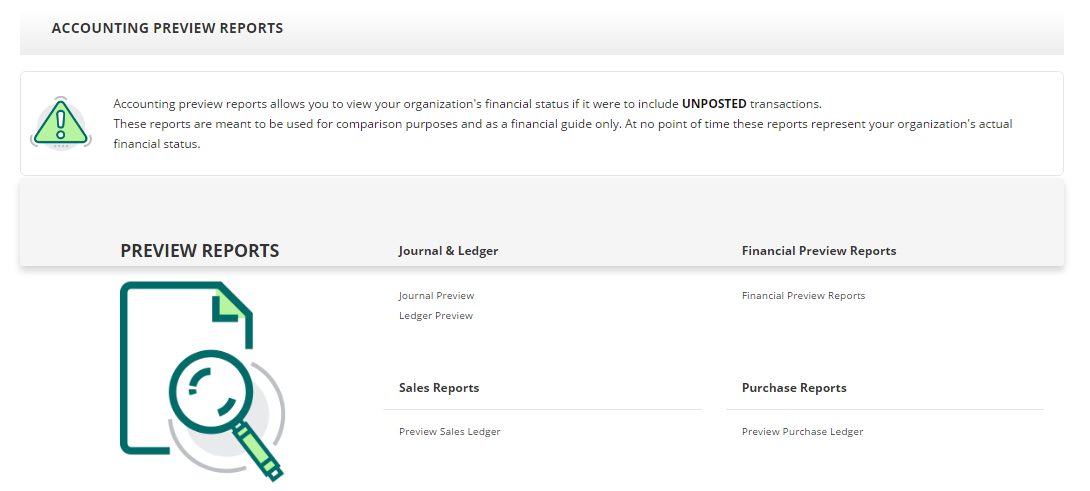Open the Journal Preview report
1090x491 pixels.
click(436, 296)
